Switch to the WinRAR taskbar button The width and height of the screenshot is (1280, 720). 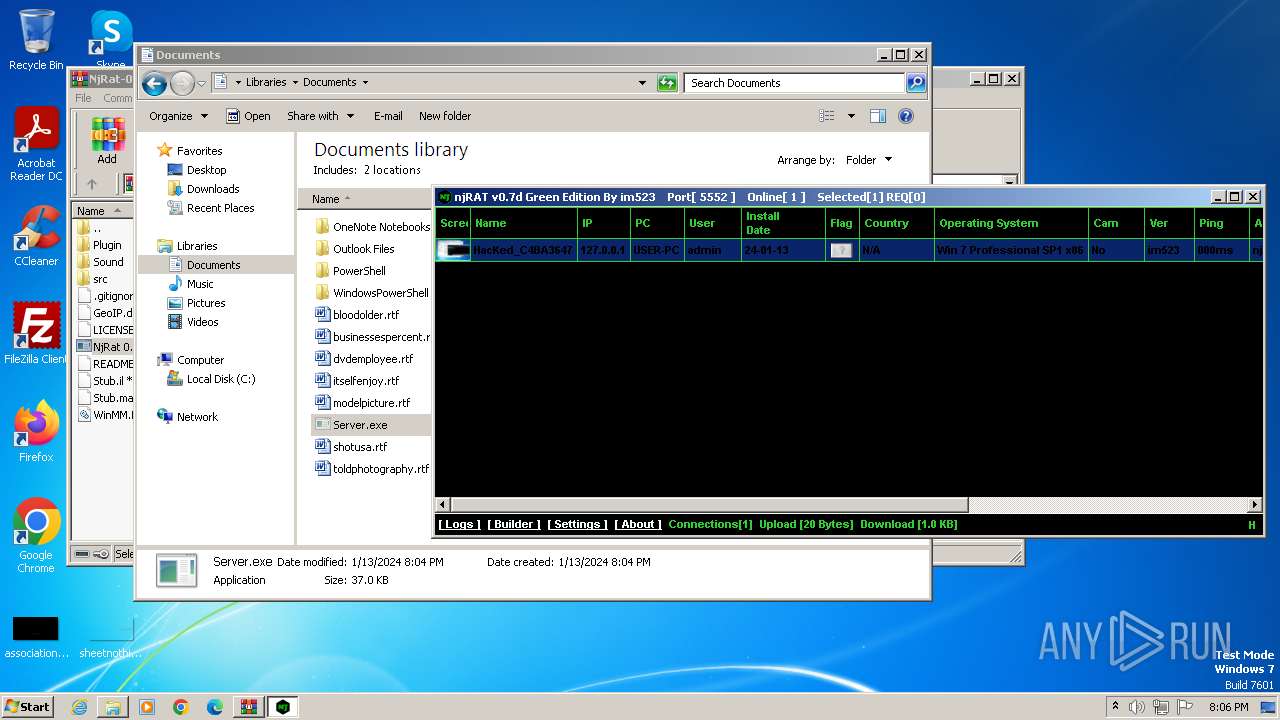tap(249, 707)
